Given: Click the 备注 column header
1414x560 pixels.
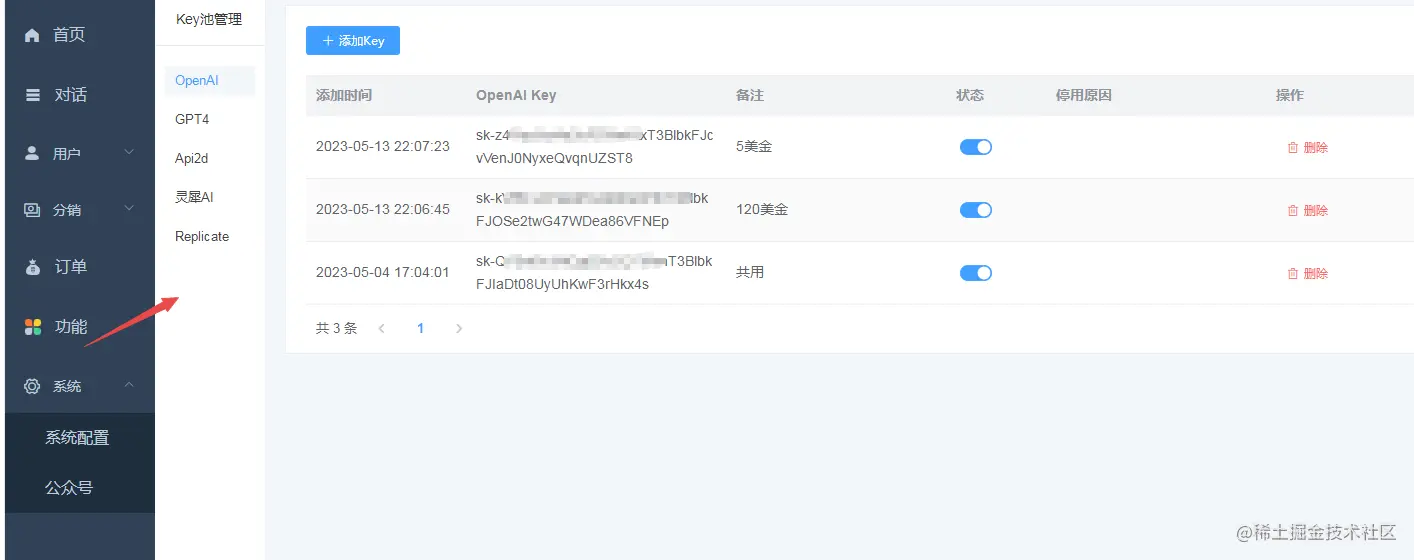Looking at the screenshot, I should (x=750, y=95).
